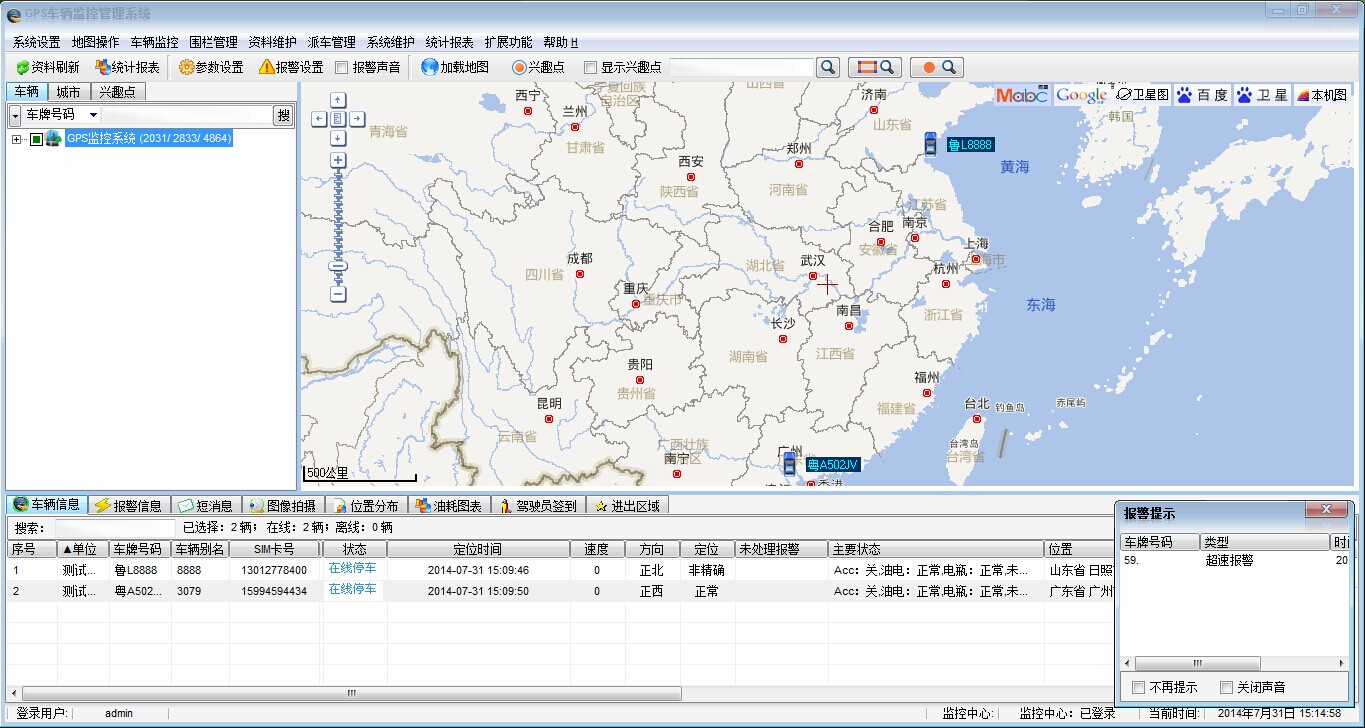Click the 搜 search button

point(284,115)
